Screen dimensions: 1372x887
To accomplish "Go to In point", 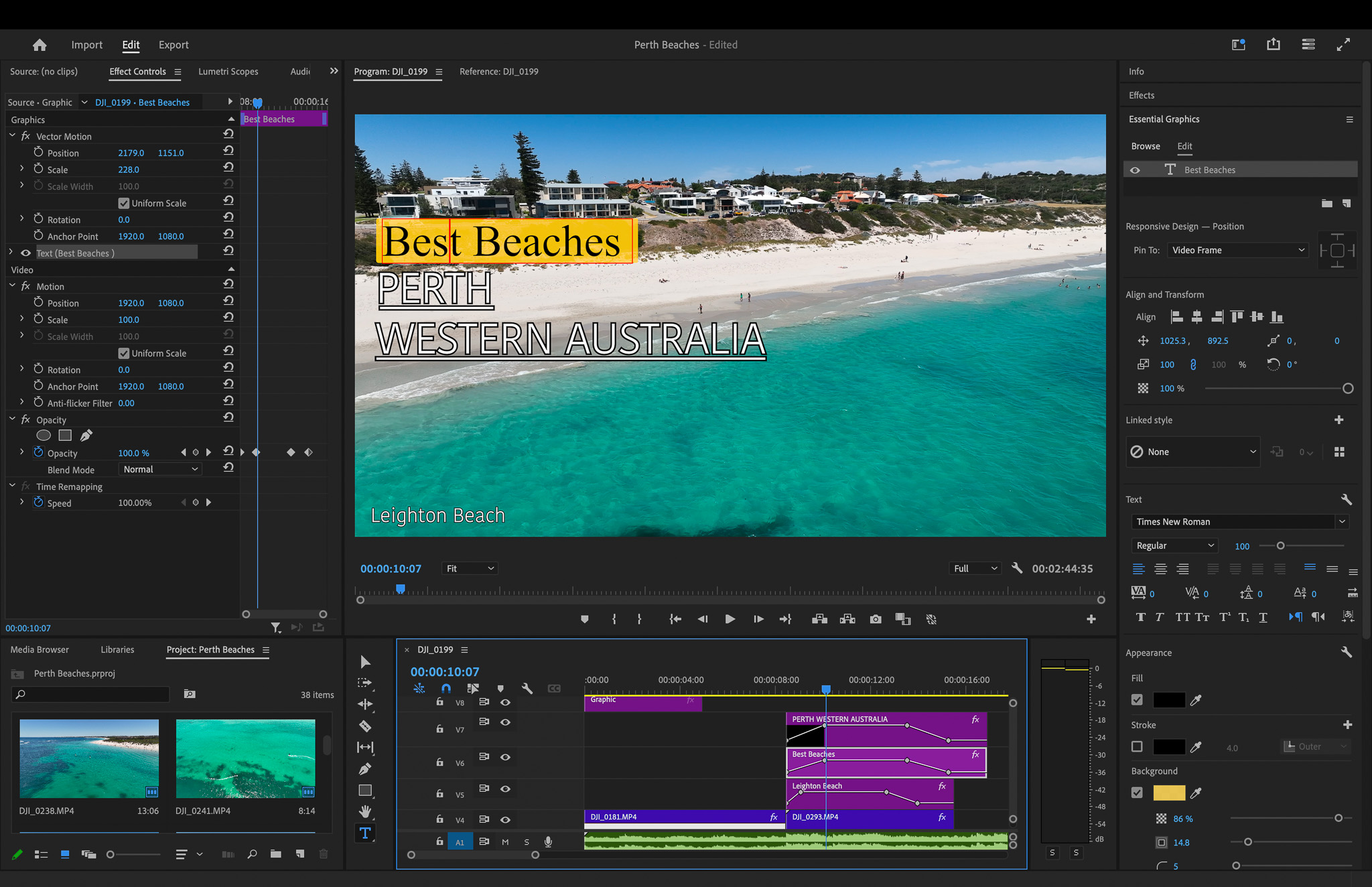I will point(675,620).
